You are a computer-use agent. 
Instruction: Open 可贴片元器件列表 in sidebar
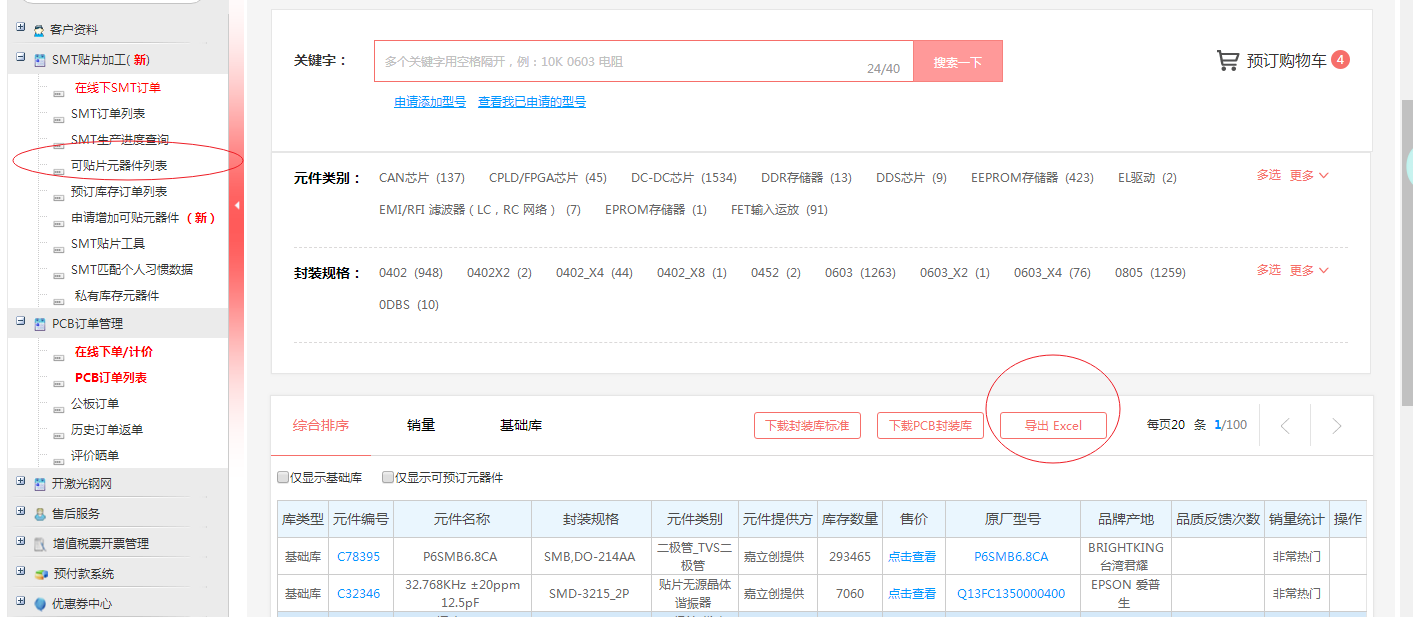click(119, 166)
